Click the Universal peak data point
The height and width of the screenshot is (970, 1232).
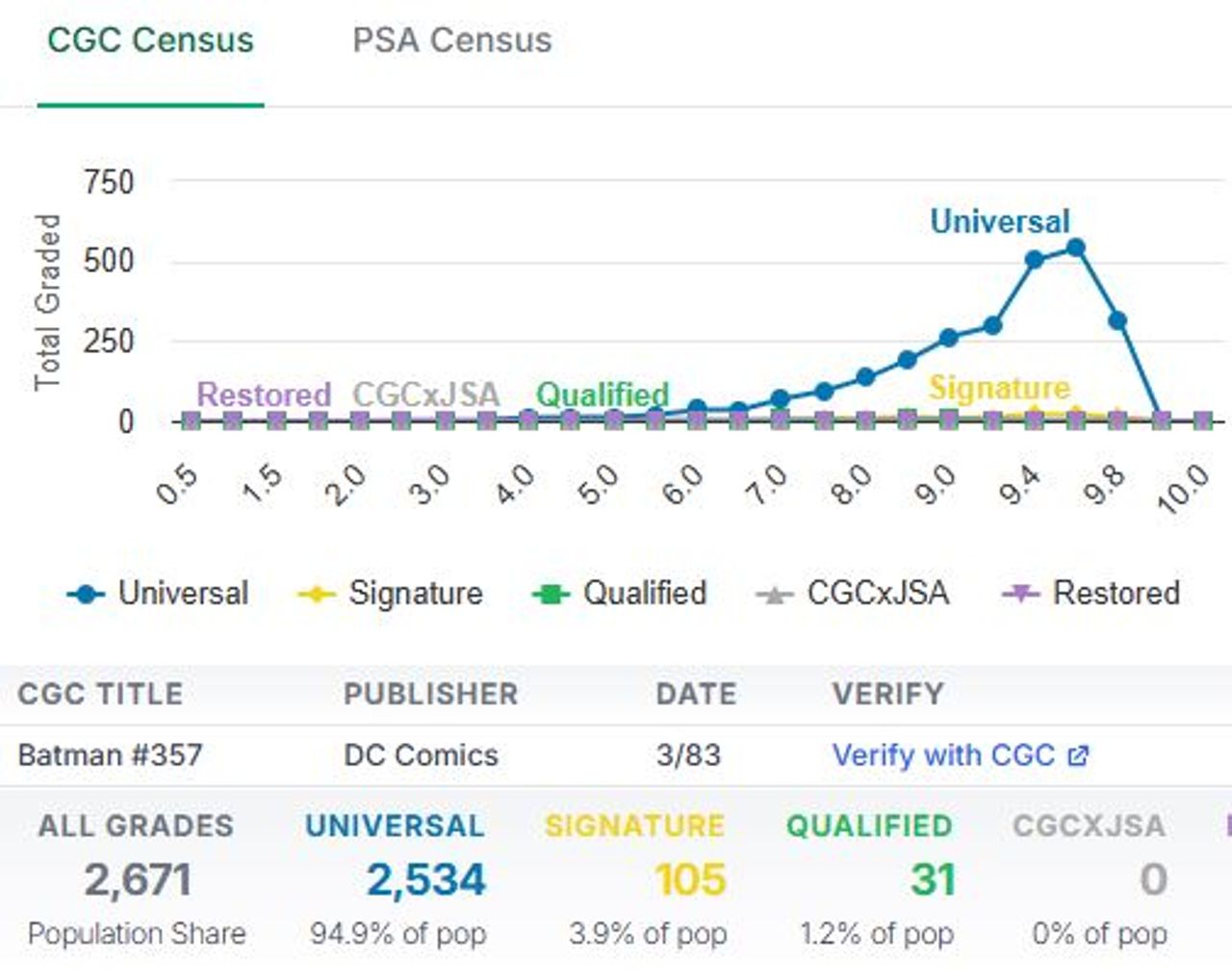tap(1076, 248)
